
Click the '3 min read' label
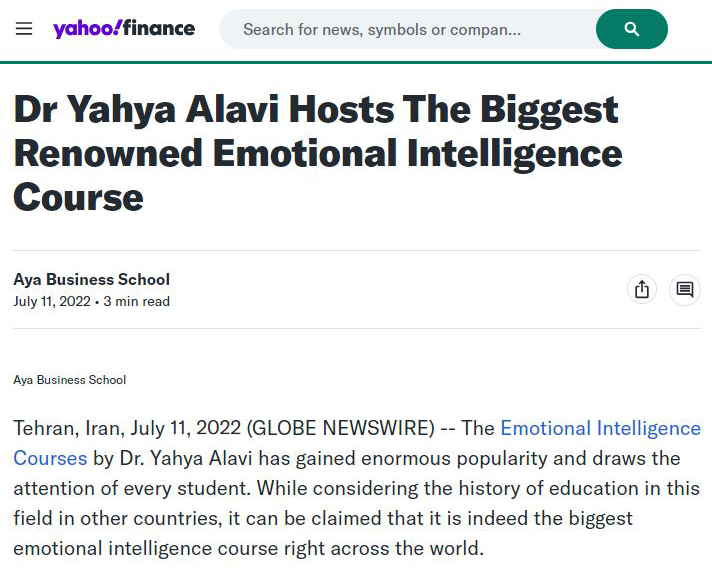[137, 301]
